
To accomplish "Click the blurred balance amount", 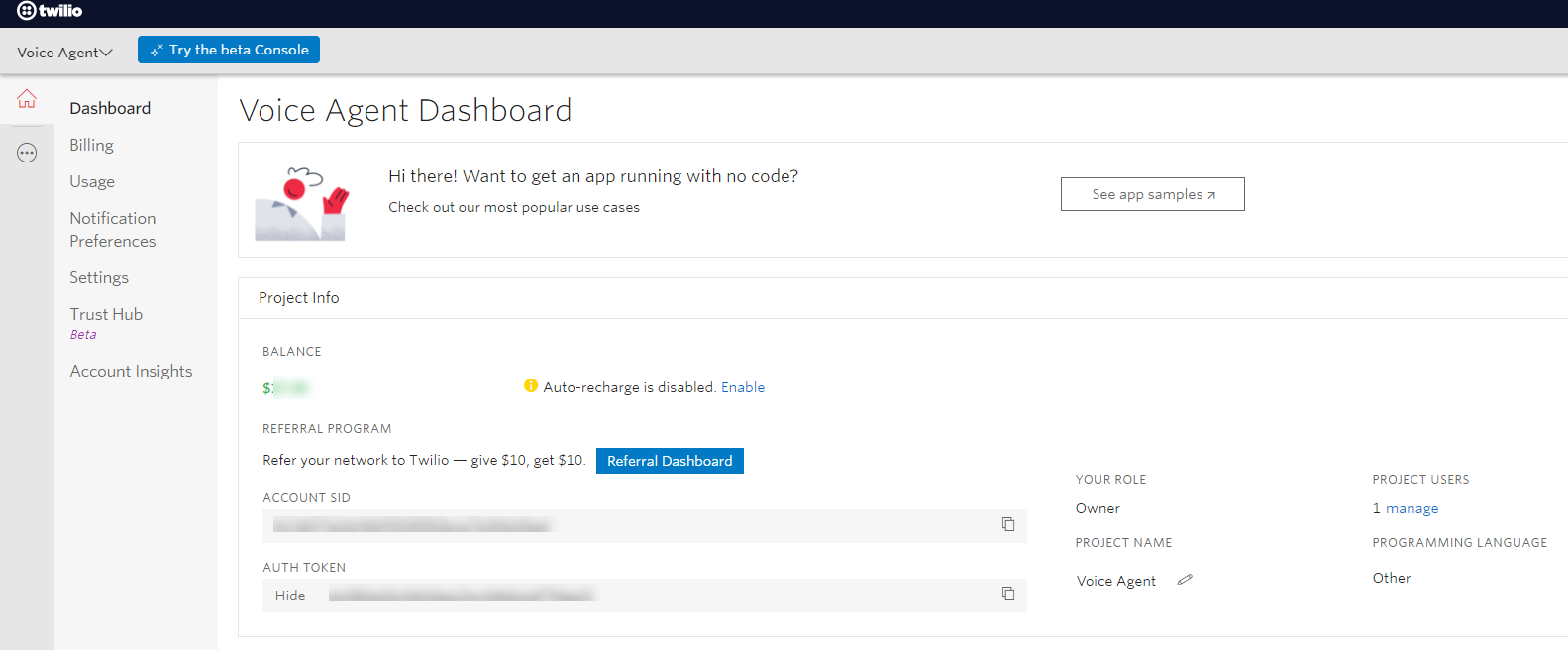I will tap(286, 388).
